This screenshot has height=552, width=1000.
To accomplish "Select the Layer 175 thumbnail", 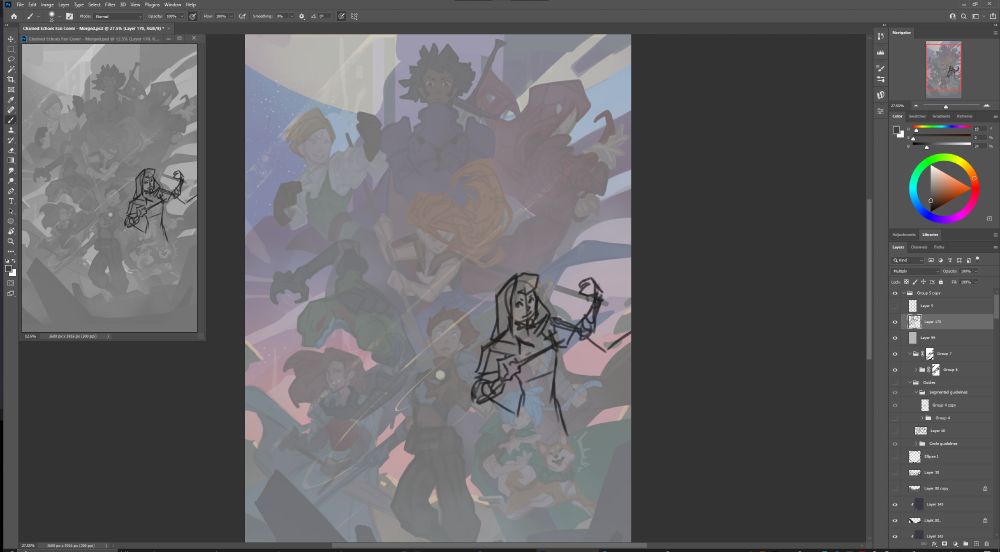I will click(x=913, y=322).
